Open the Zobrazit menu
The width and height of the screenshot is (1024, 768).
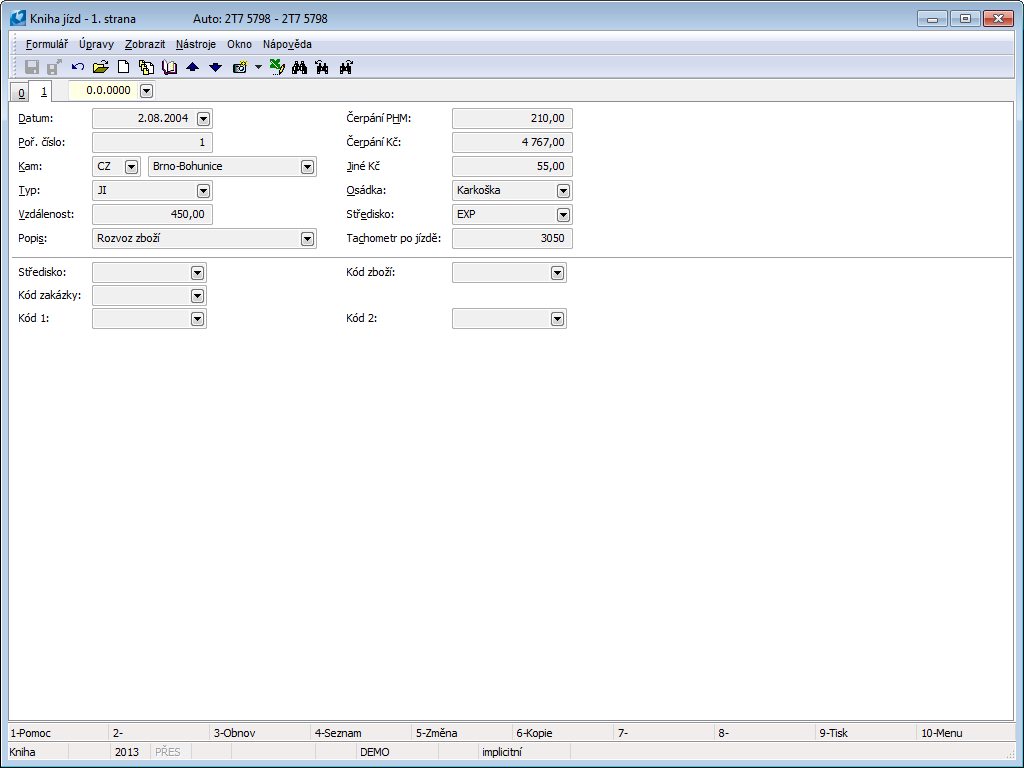[145, 44]
